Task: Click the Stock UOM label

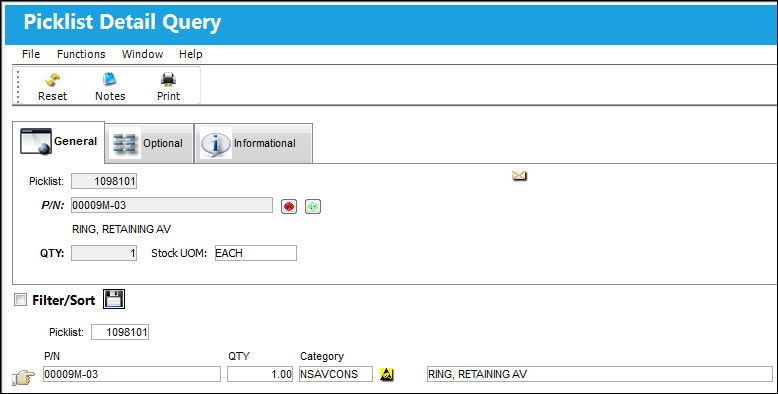Action: coord(179,253)
